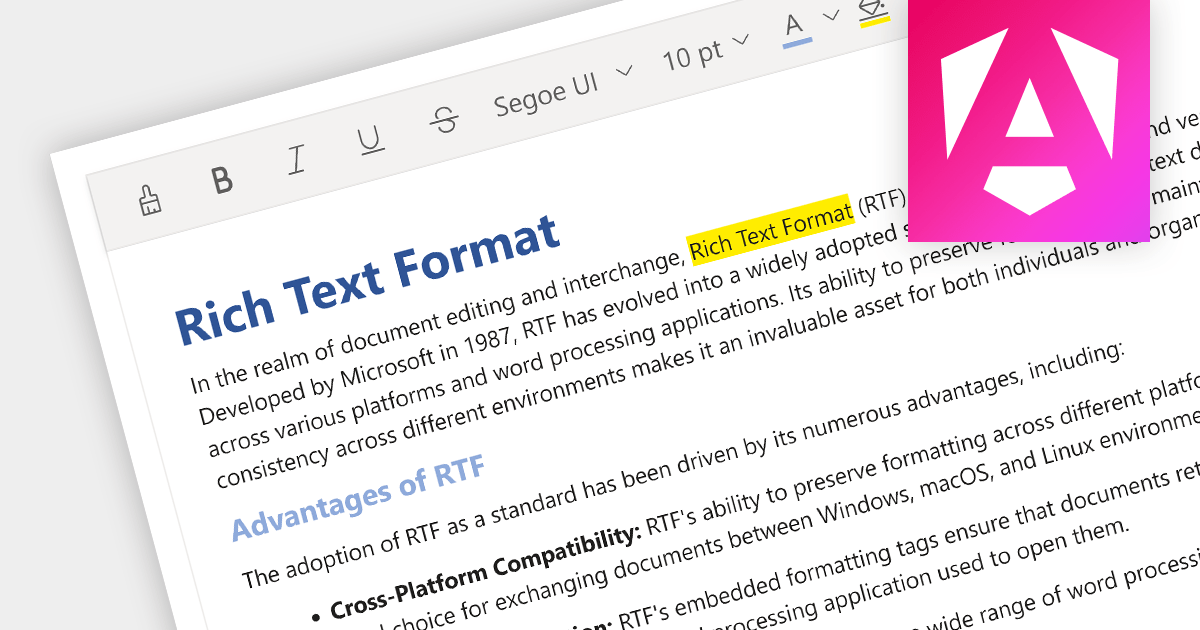Image resolution: width=1200 pixels, height=630 pixels.
Task: Click the font color letter A icon
Action: 794,26
